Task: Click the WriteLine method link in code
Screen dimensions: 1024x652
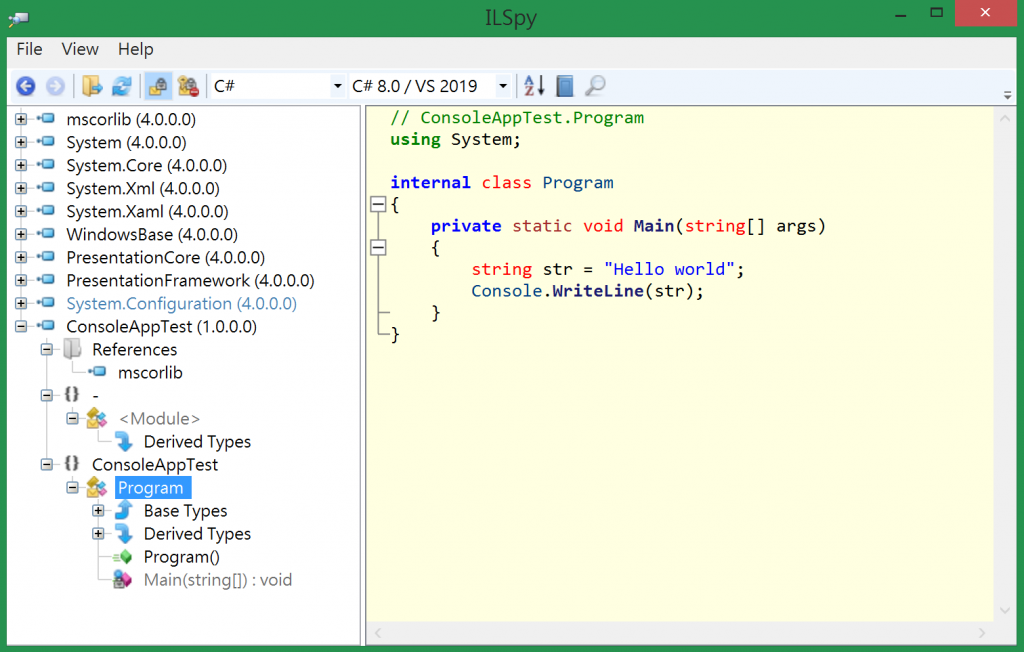Action: pos(598,291)
